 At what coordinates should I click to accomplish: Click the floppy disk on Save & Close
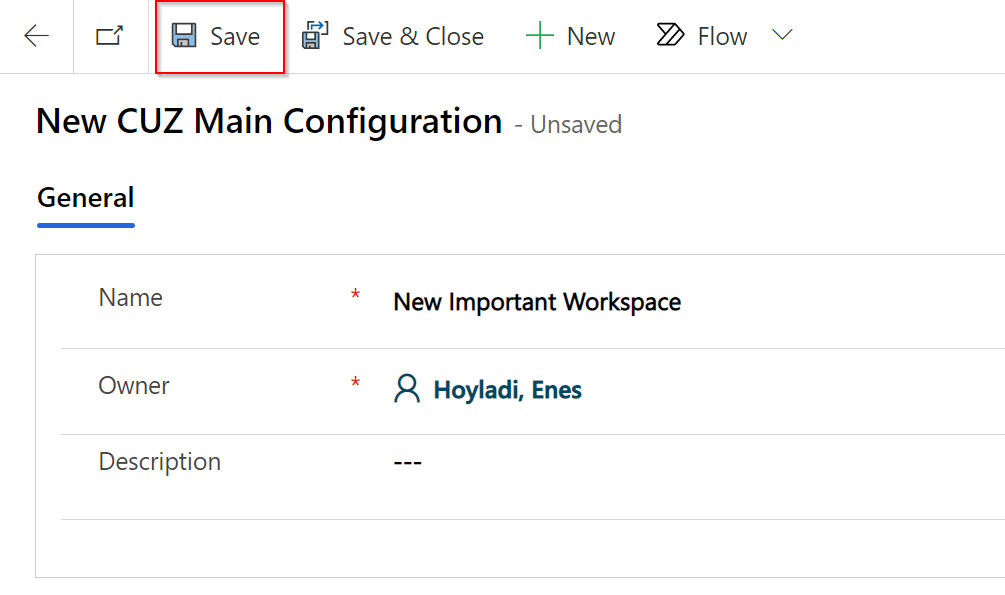point(313,35)
